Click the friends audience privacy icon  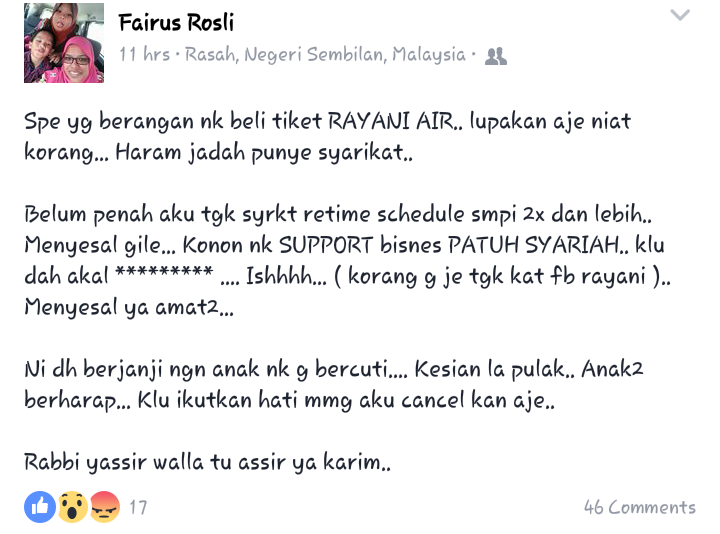click(x=495, y=56)
